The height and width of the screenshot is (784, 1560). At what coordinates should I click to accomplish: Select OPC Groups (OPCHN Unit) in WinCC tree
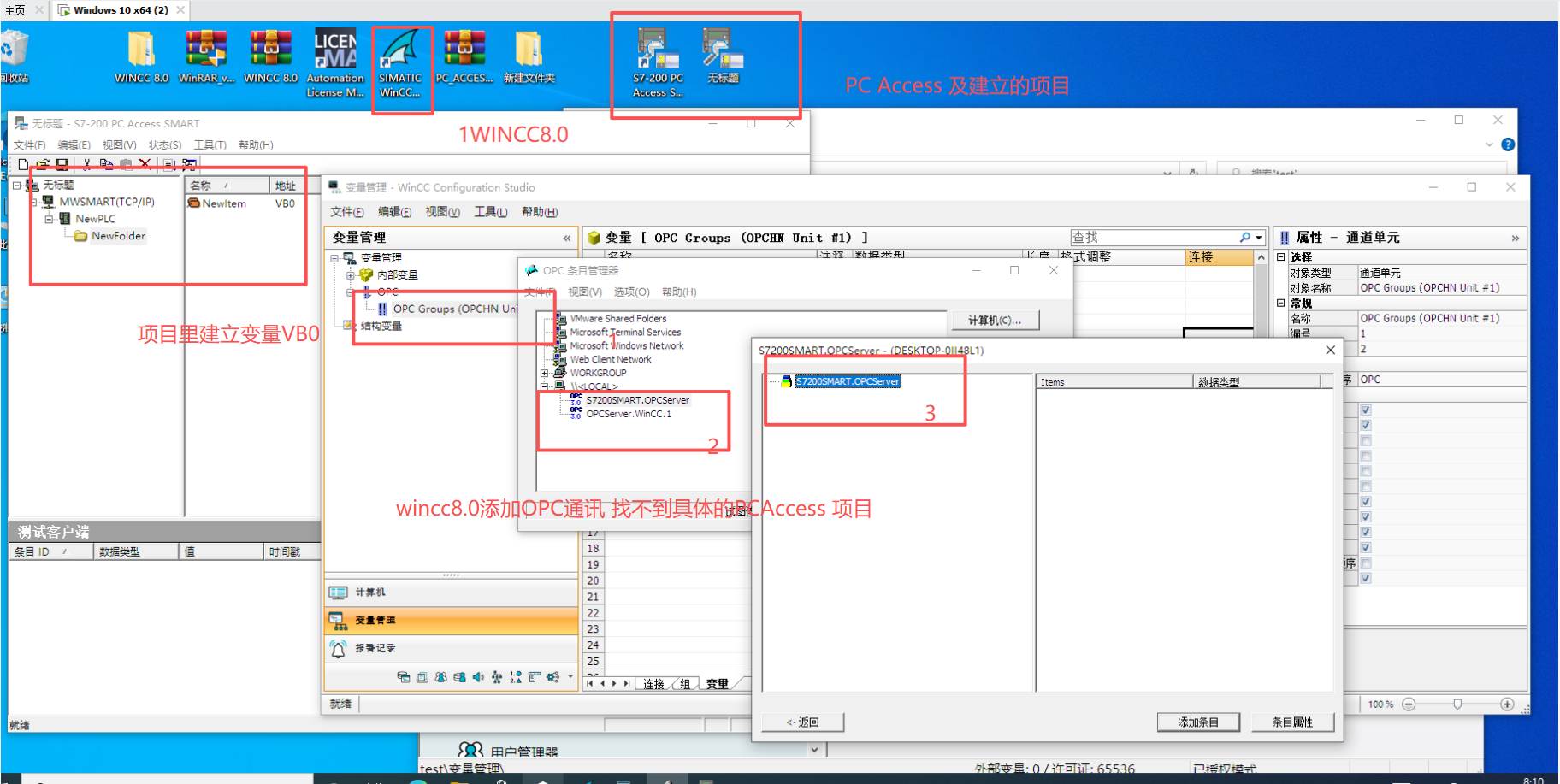(455, 309)
